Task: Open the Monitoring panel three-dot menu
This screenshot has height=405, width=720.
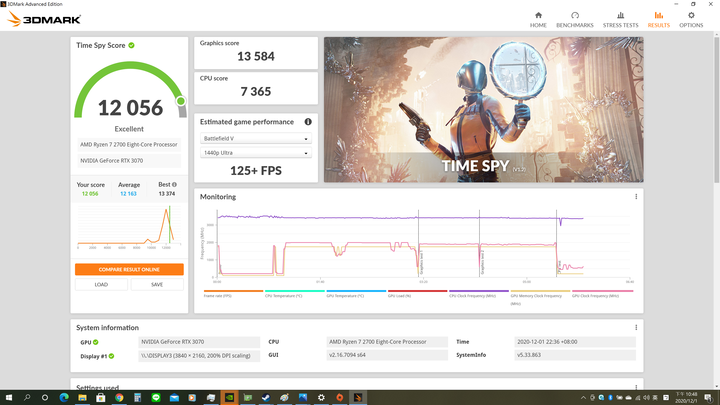Action: [636, 197]
